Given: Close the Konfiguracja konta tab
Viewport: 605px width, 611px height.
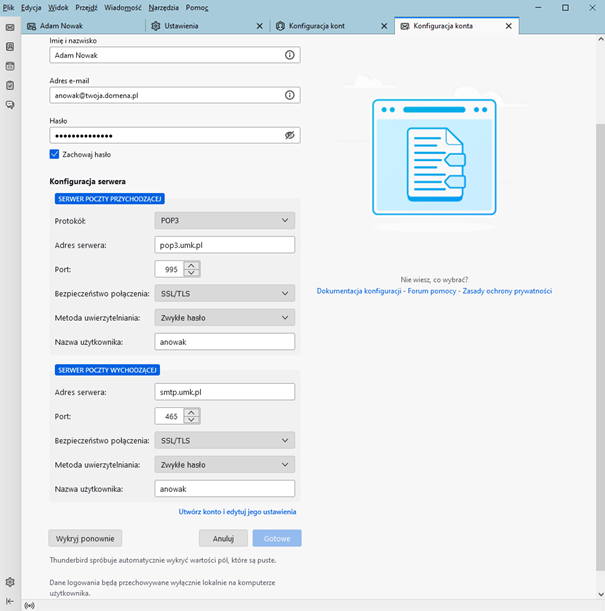Looking at the screenshot, I should pyautogui.click(x=509, y=26).
